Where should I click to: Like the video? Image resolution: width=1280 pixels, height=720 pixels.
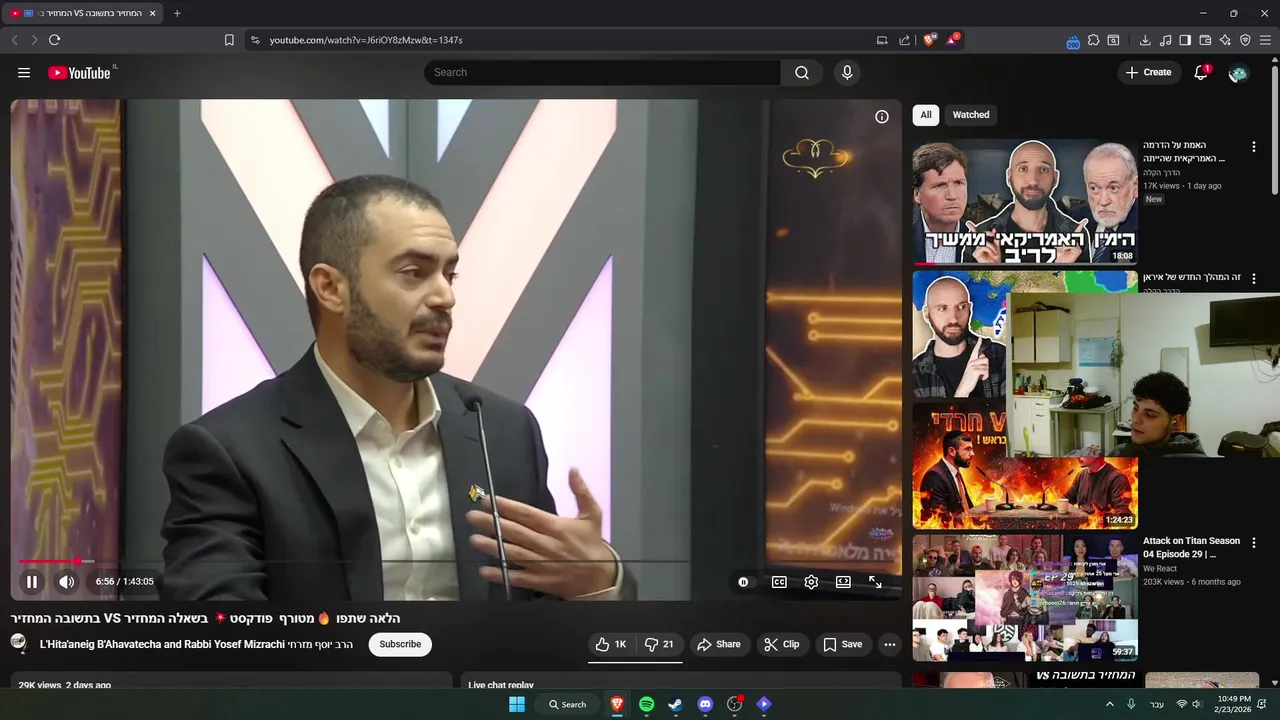[x=610, y=644]
